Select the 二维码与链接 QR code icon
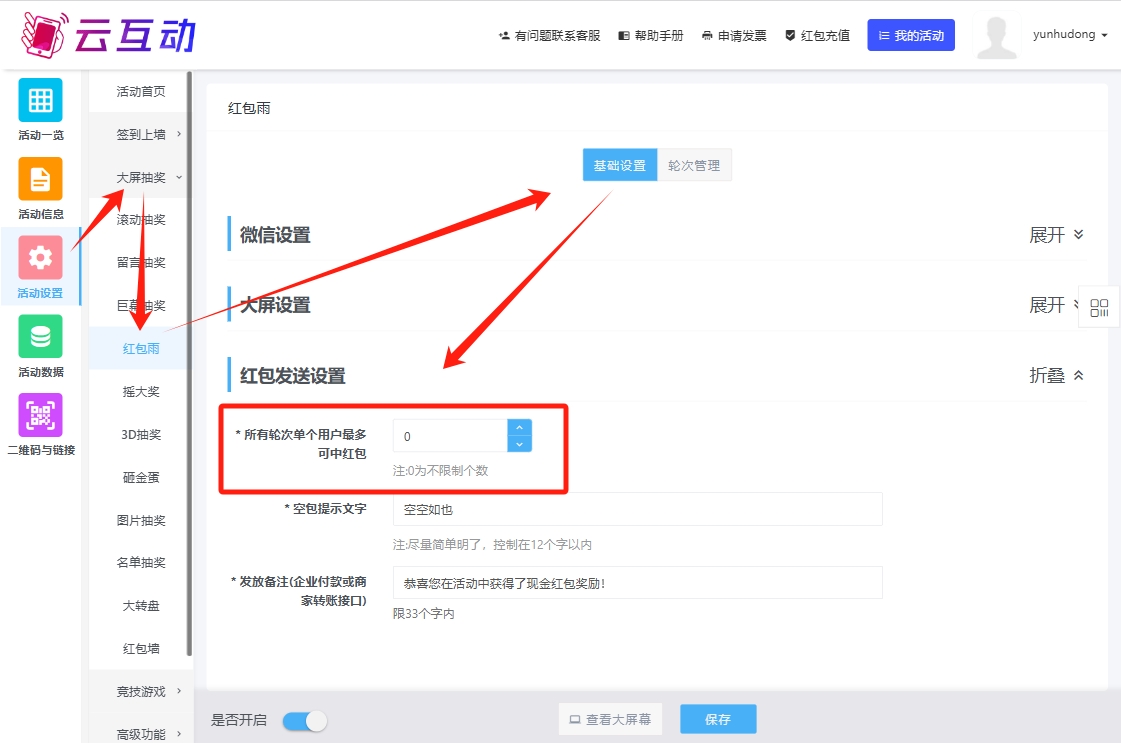Screen dimensions: 1121x743 [x=39, y=414]
